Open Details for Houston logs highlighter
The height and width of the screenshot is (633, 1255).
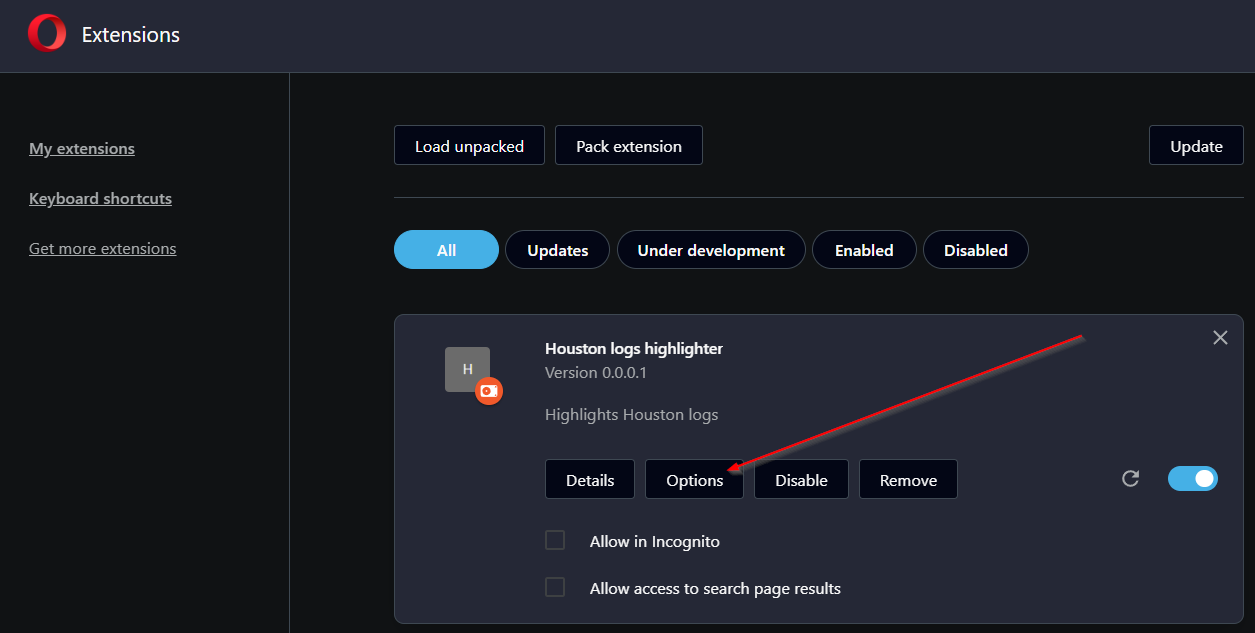(x=590, y=480)
